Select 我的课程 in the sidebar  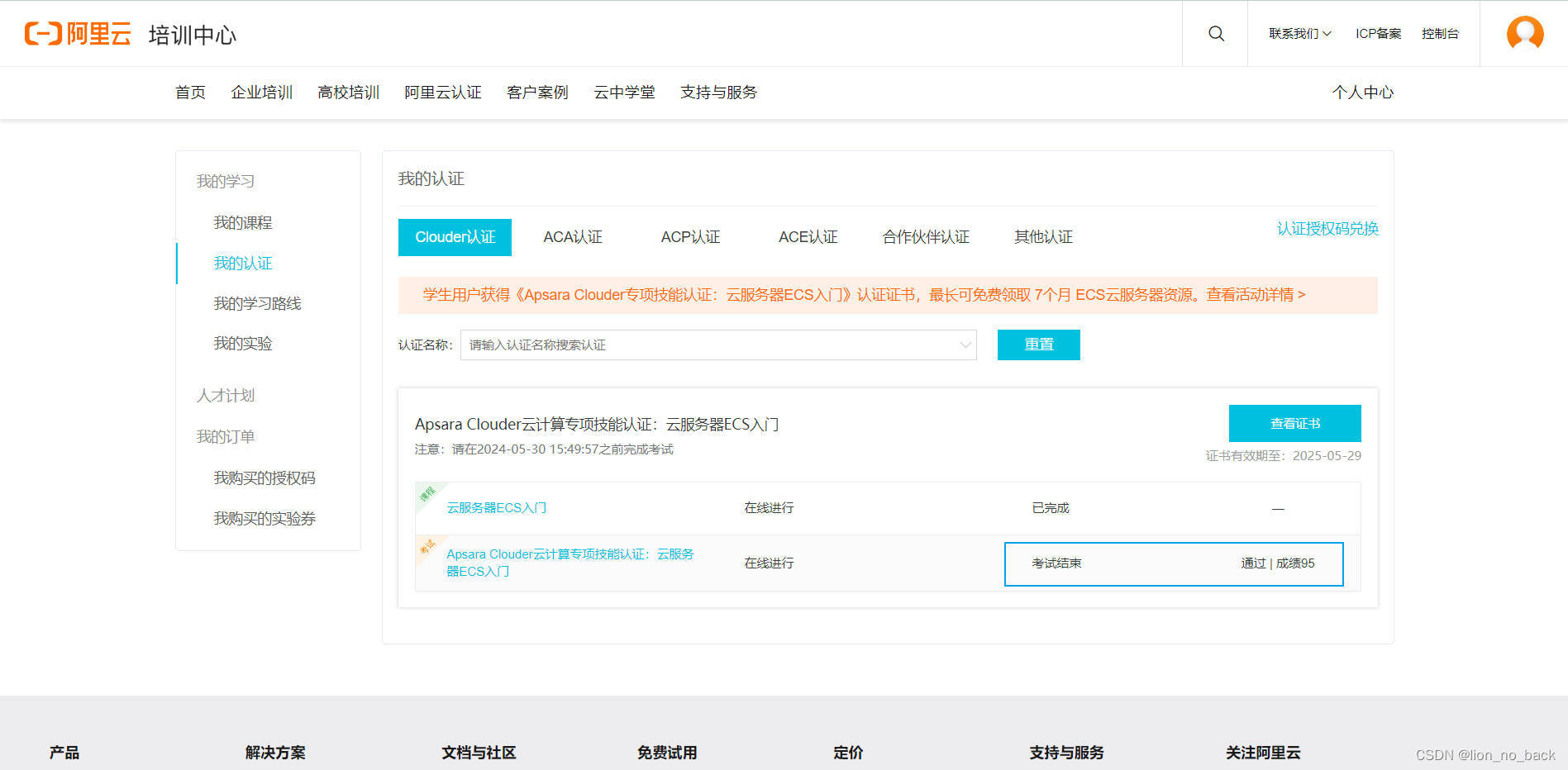pos(243,223)
